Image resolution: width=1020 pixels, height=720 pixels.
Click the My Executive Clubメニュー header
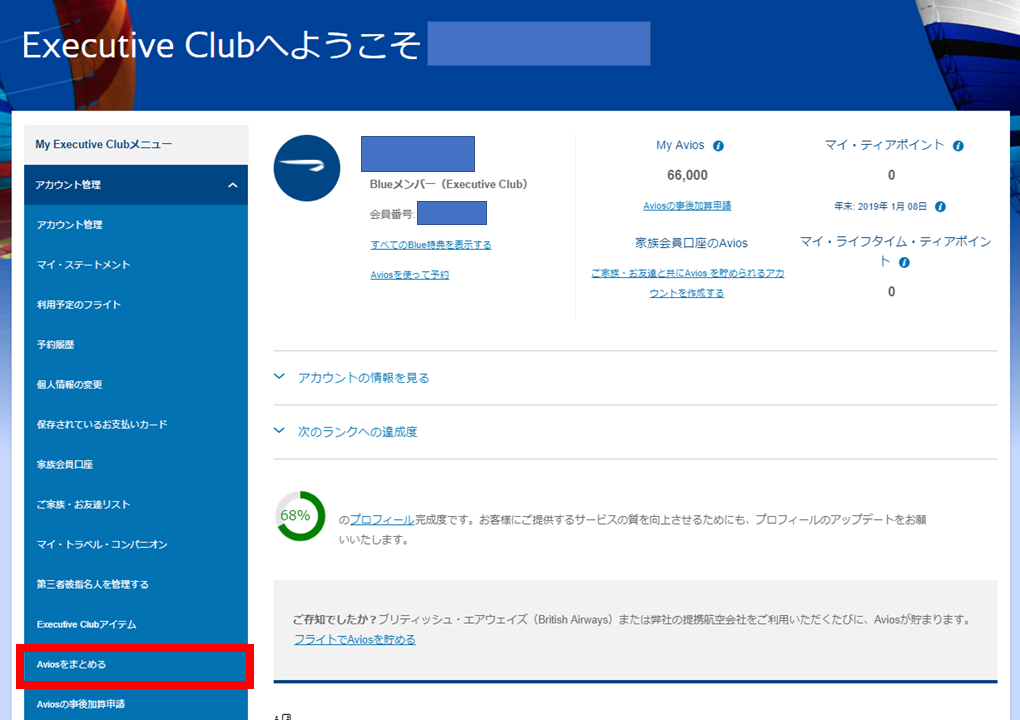(x=136, y=144)
